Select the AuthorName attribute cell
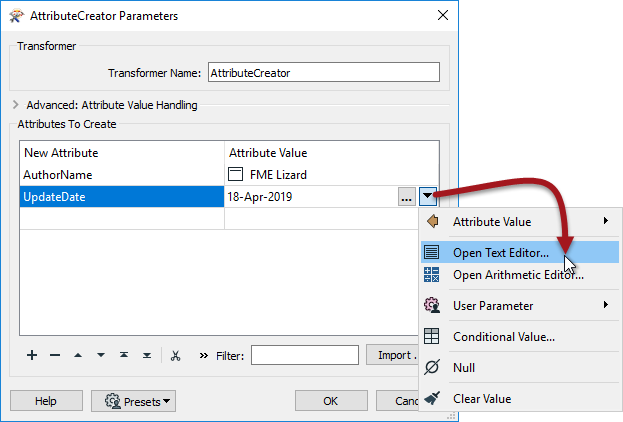 pyautogui.click(x=122, y=174)
